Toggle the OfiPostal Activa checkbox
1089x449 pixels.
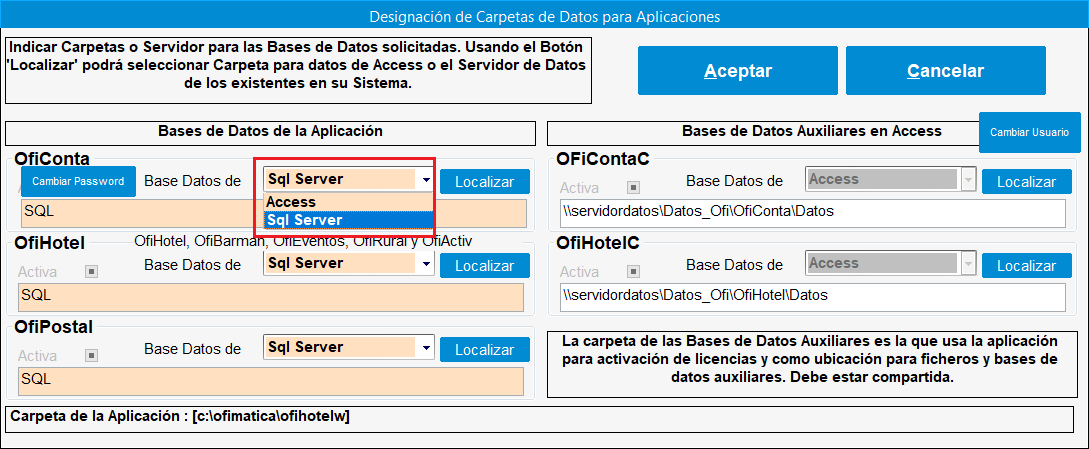pos(90,355)
